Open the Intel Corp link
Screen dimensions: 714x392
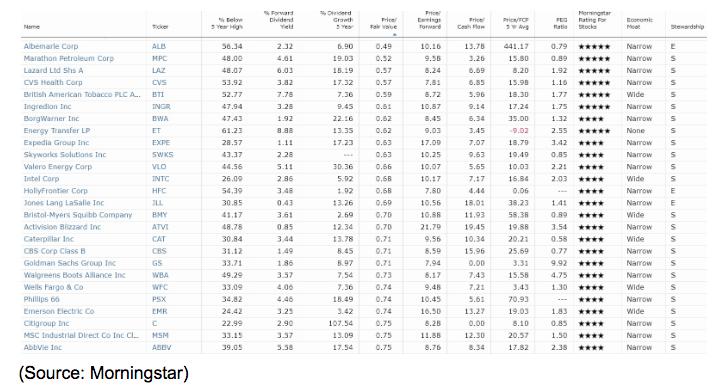(41, 179)
